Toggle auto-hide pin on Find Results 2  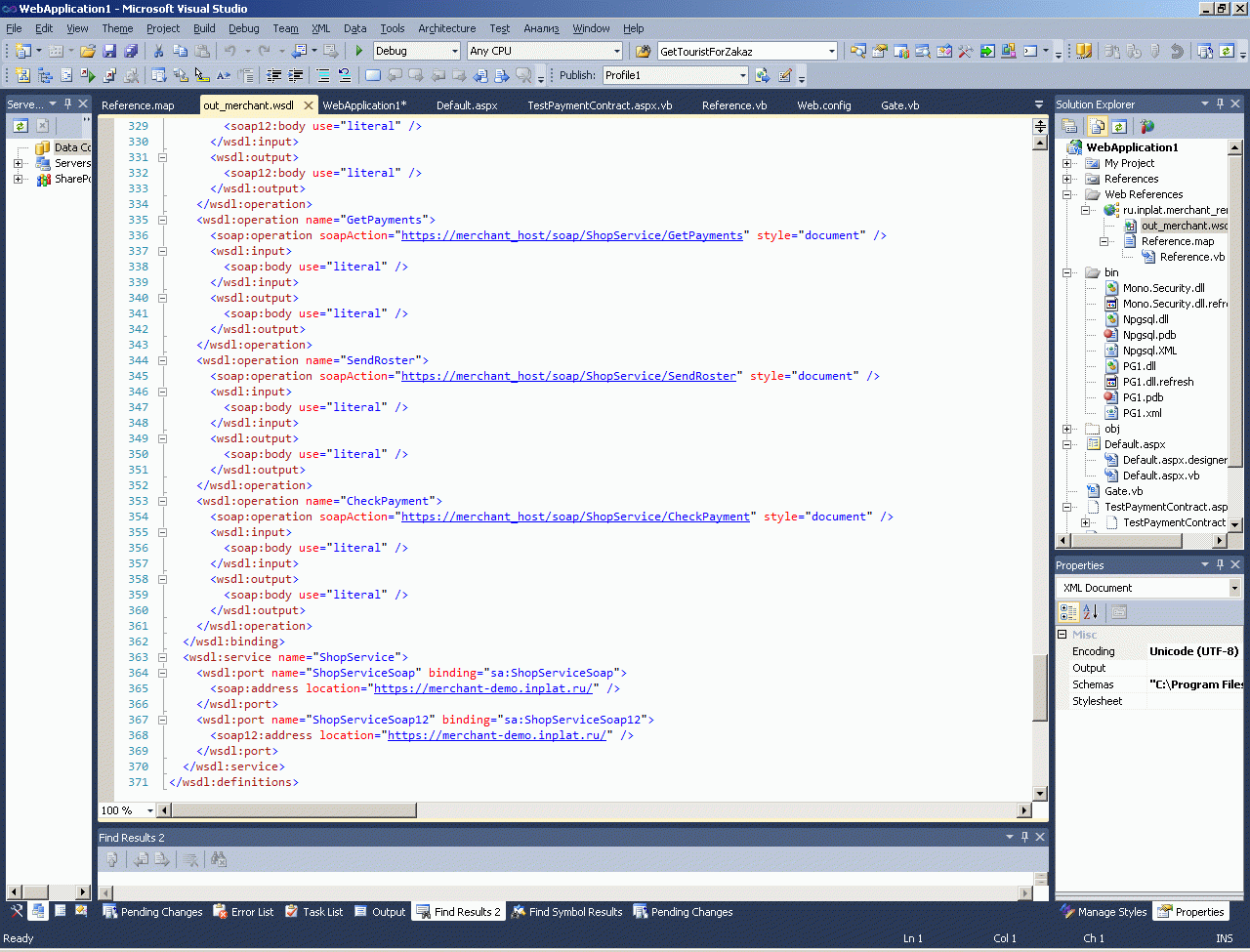(x=1024, y=837)
